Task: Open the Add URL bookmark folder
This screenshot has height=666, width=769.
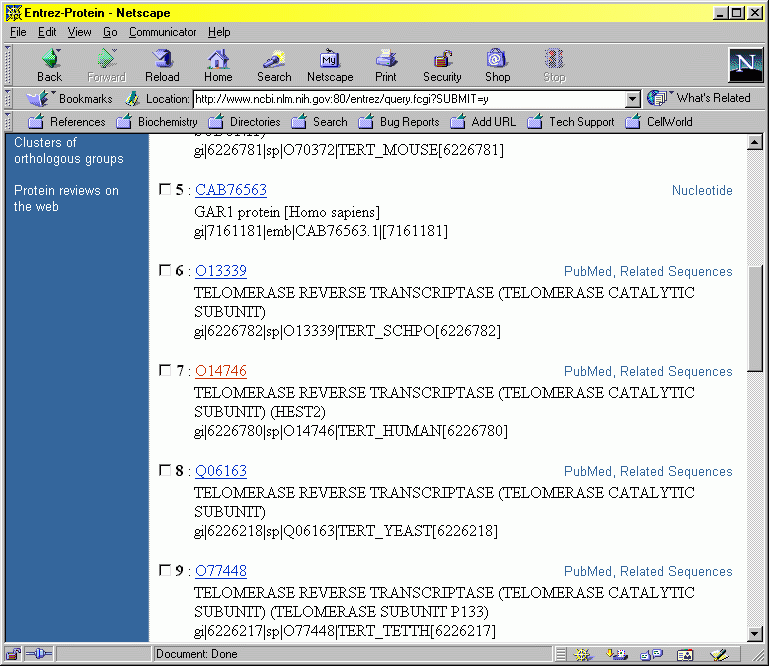Action: click(483, 122)
